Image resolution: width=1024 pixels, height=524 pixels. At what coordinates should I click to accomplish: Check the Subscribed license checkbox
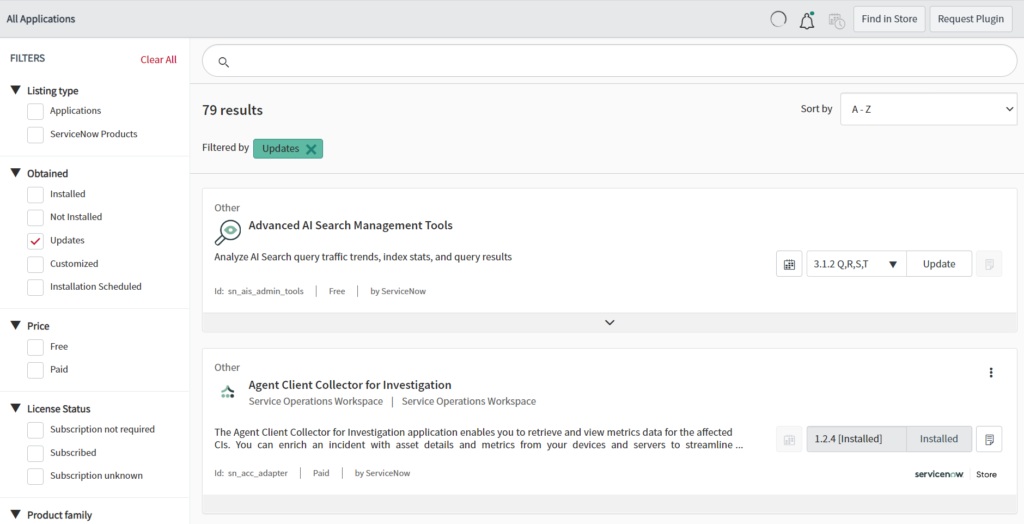tap(35, 453)
